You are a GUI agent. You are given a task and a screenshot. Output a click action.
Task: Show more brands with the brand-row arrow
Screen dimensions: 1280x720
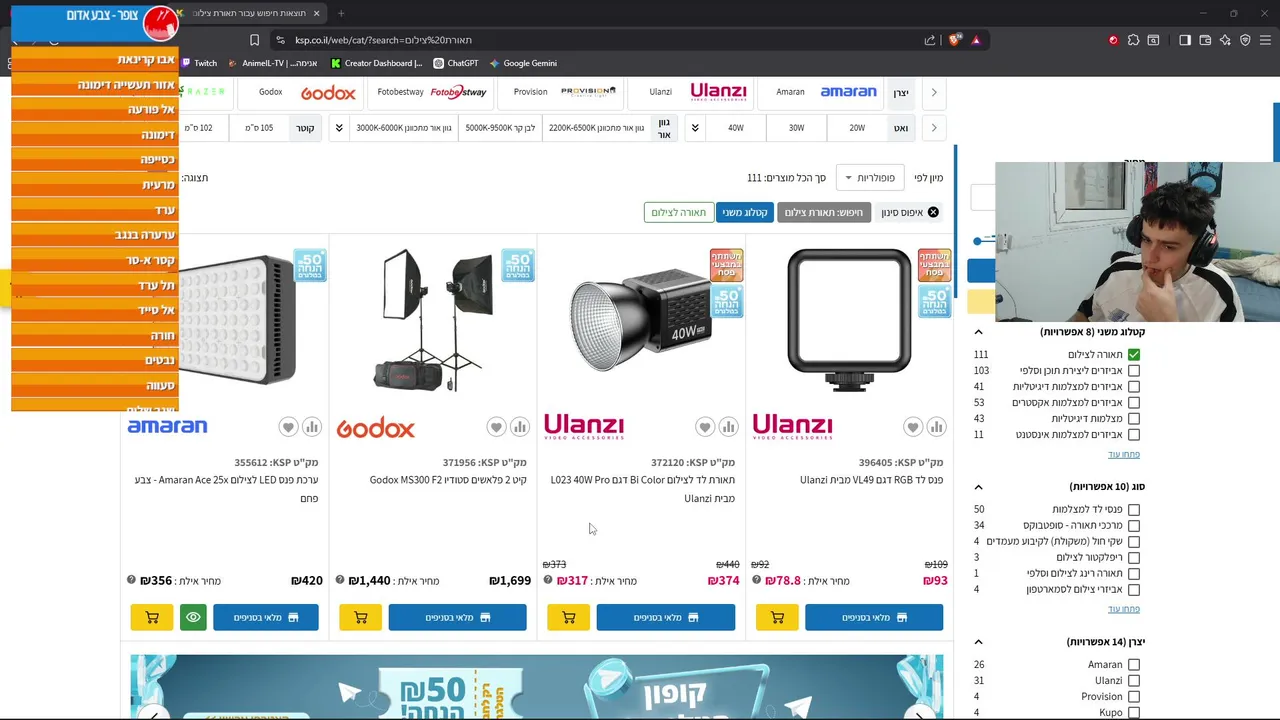pos(934,92)
